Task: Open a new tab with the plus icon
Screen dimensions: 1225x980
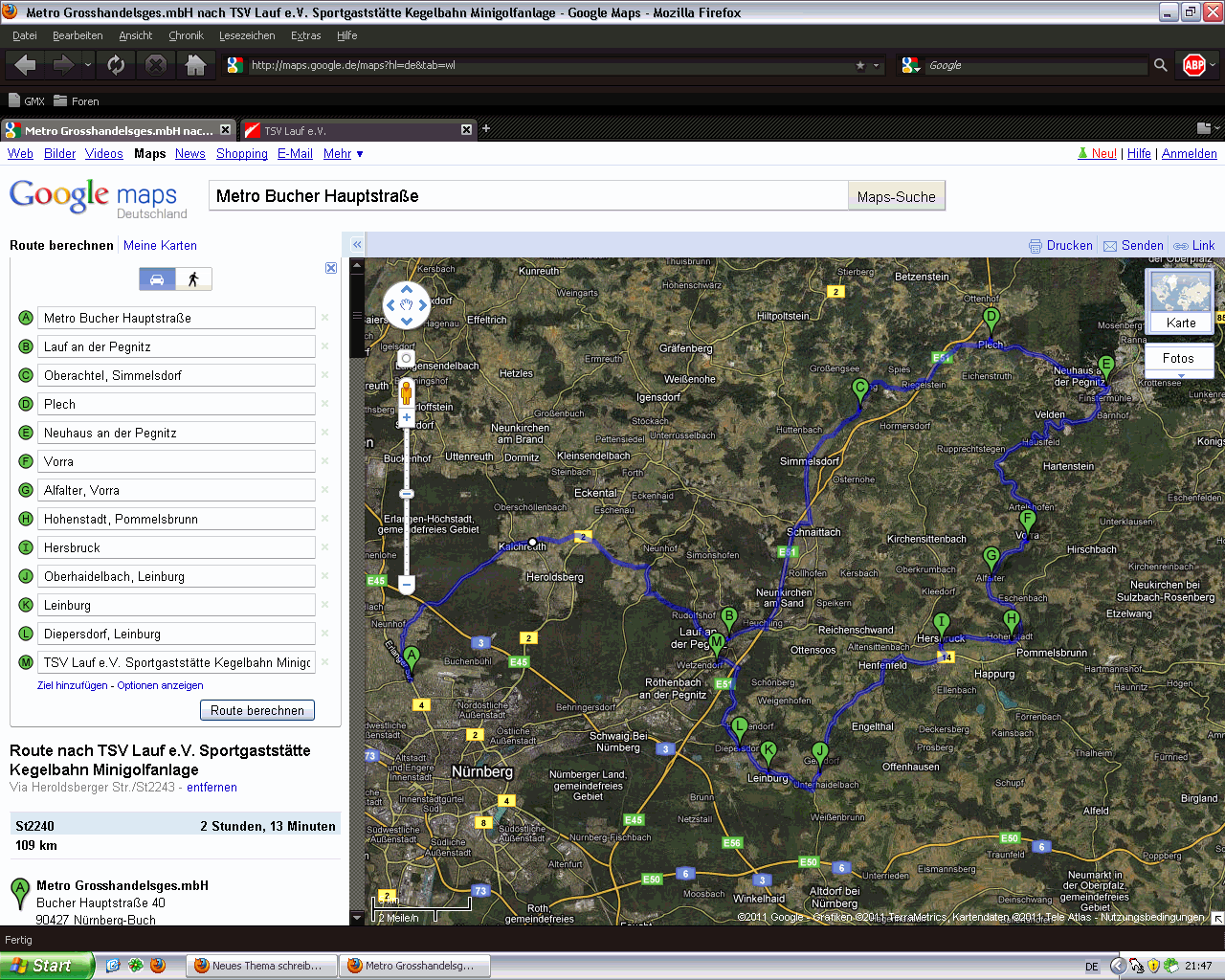Action: coord(485,128)
